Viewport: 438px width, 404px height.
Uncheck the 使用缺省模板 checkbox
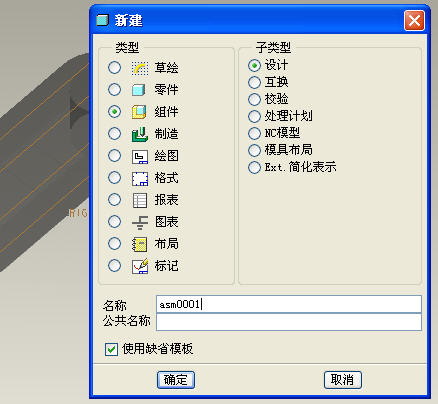pos(111,349)
